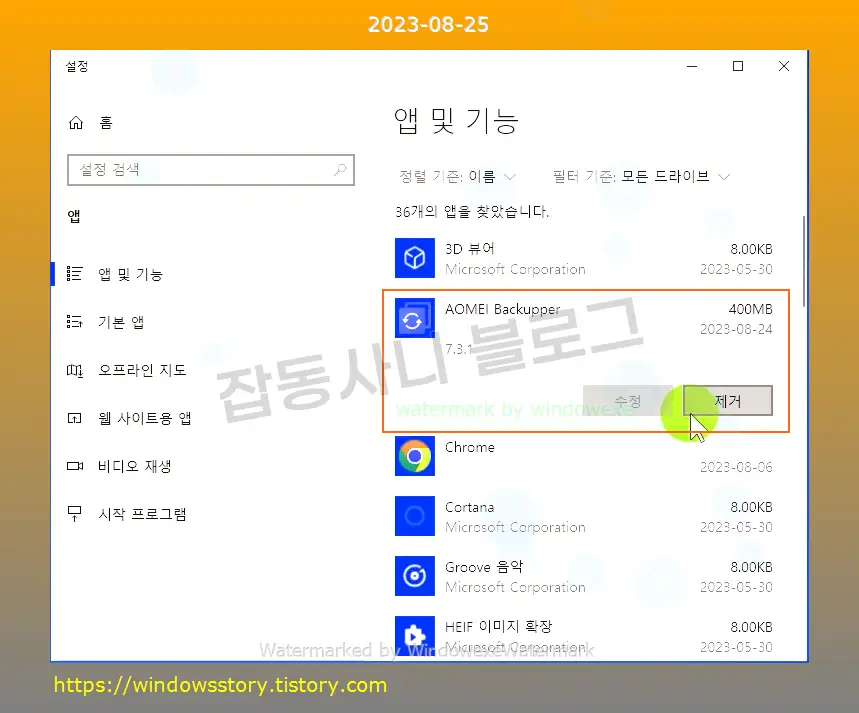Click the Cortana app icon
Image resolution: width=859 pixels, height=713 pixels.
tap(415, 516)
